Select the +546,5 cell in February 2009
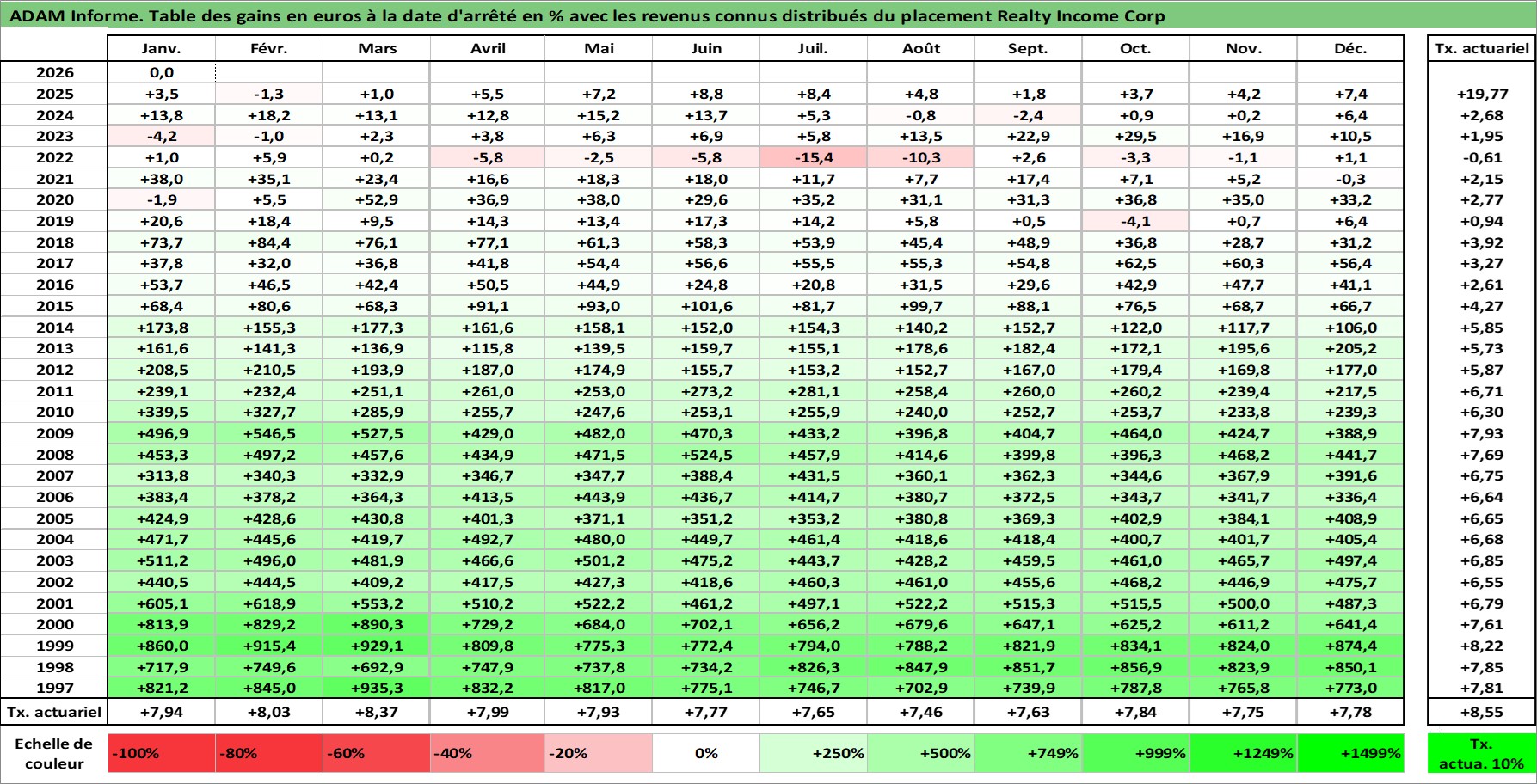Viewport: 1537px width, 784px height. point(269,433)
